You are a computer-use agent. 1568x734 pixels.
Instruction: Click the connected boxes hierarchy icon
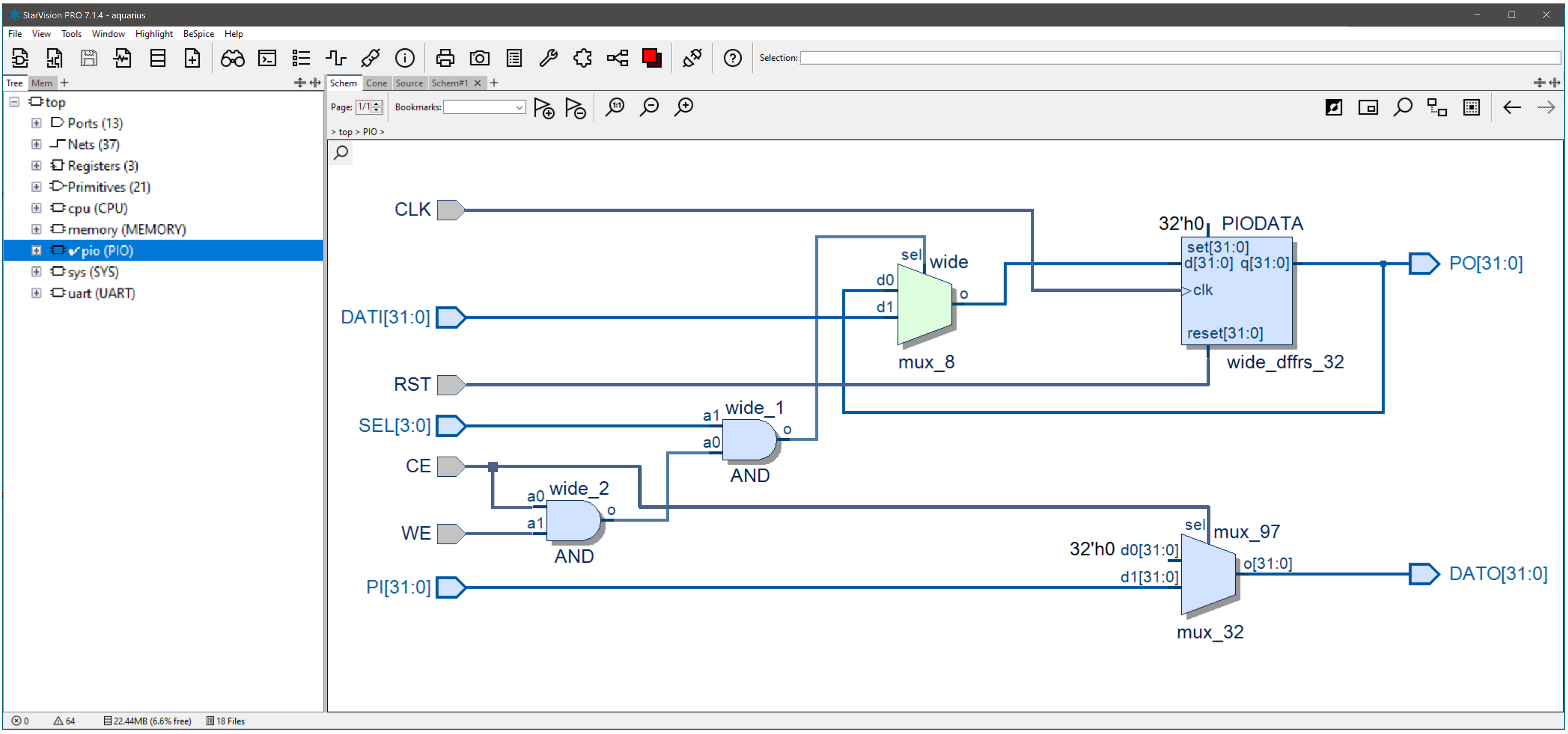1437,108
